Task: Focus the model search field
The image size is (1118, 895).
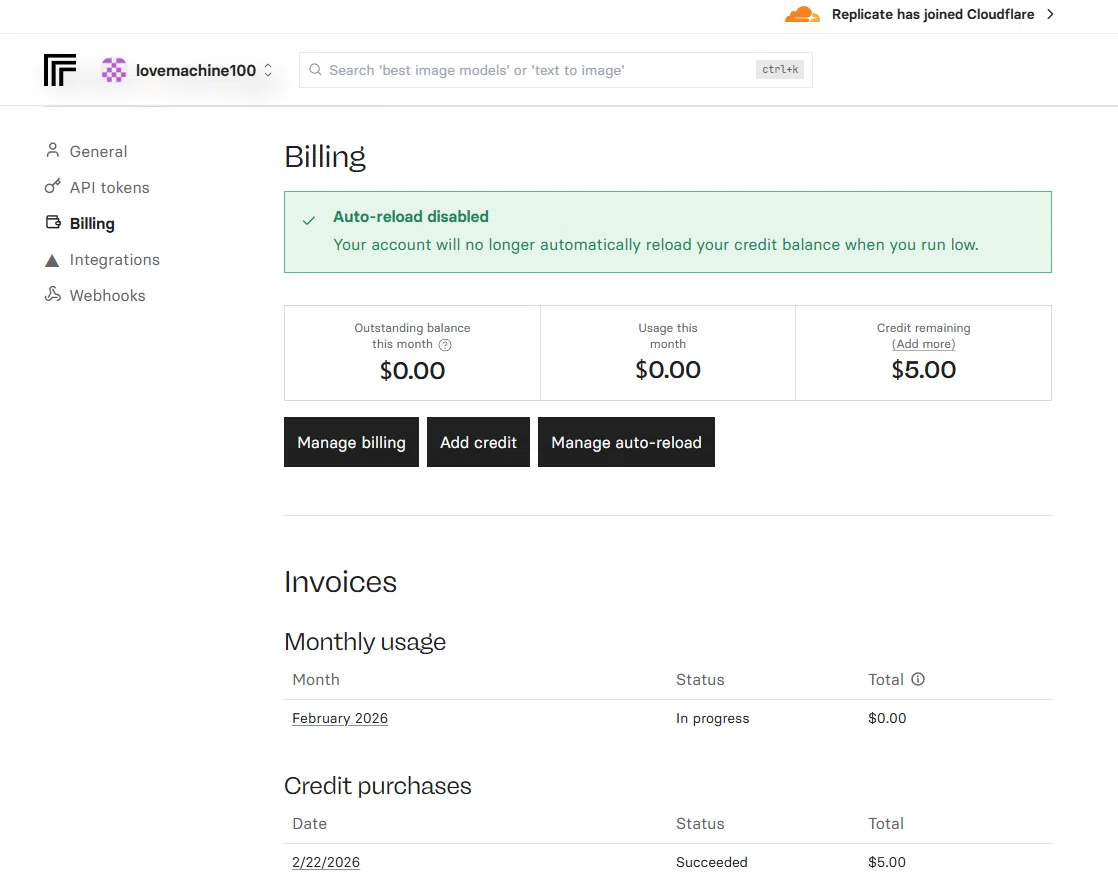Action: [555, 70]
